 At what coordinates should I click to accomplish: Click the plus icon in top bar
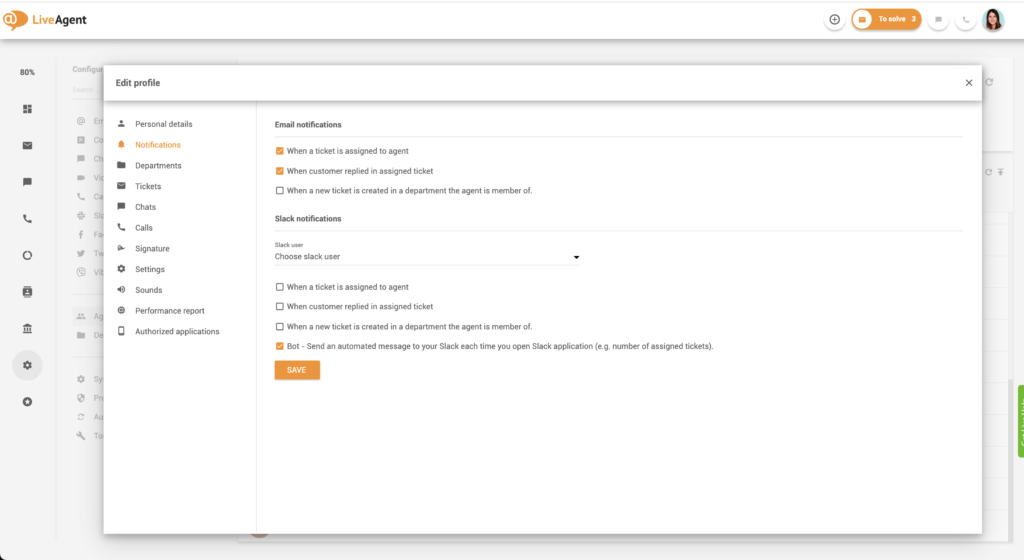pyautogui.click(x=835, y=20)
